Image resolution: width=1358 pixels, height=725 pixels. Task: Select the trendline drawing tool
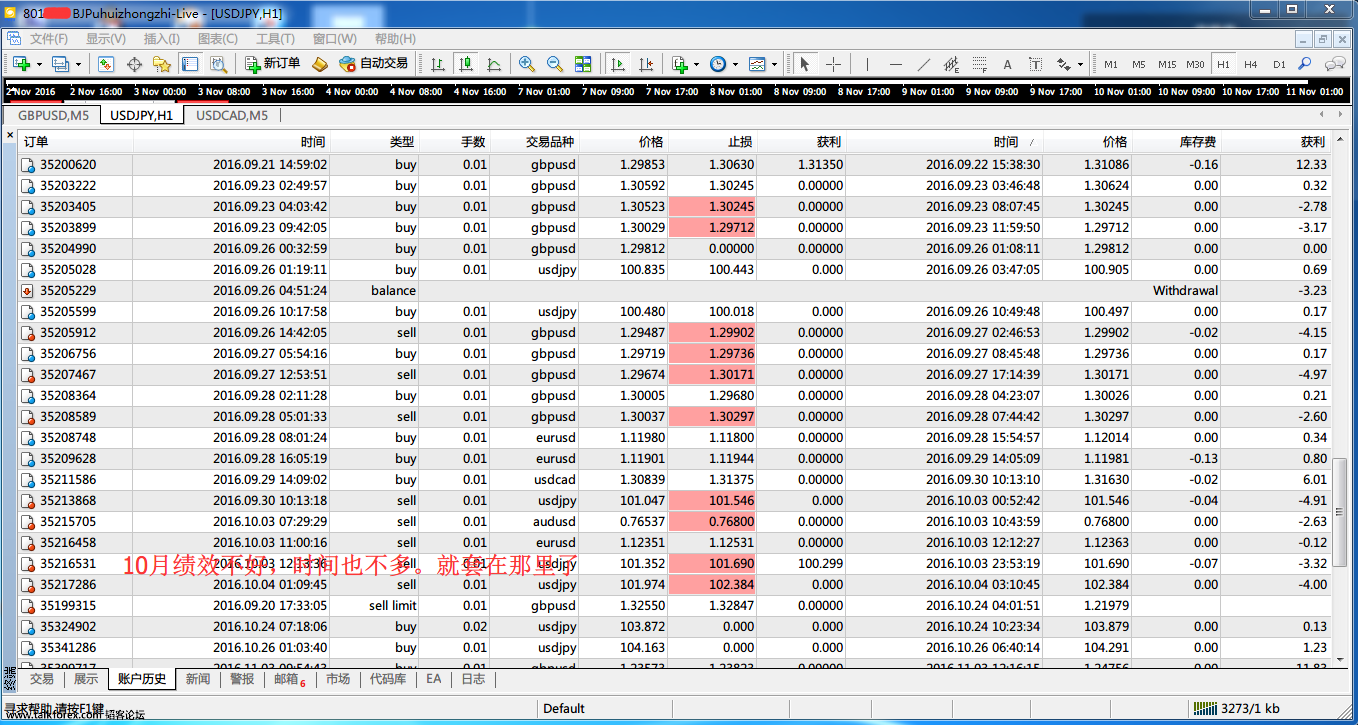(923, 64)
